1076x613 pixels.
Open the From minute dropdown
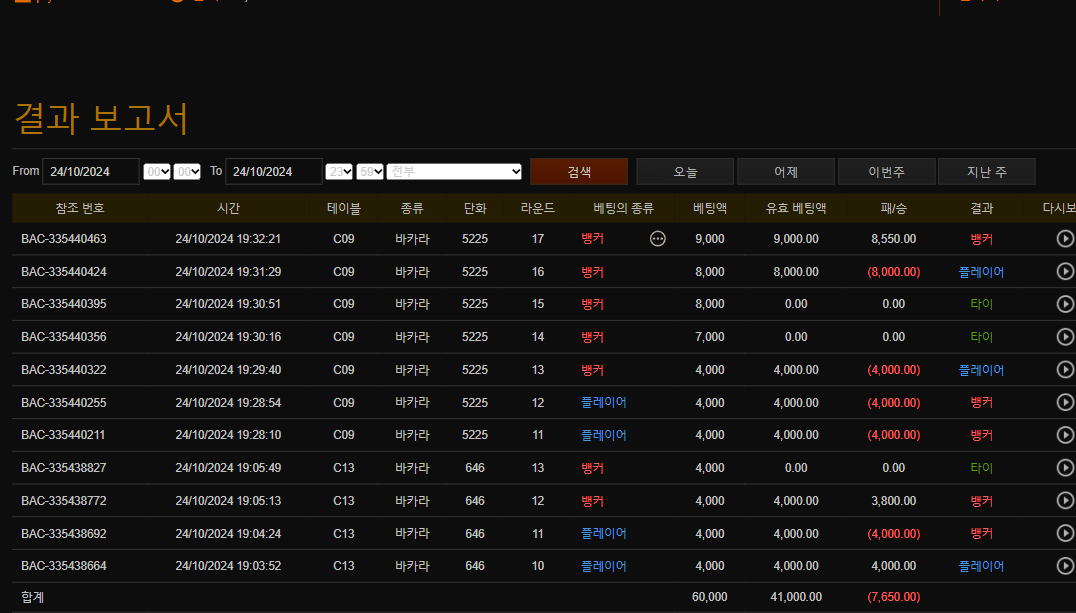click(187, 172)
